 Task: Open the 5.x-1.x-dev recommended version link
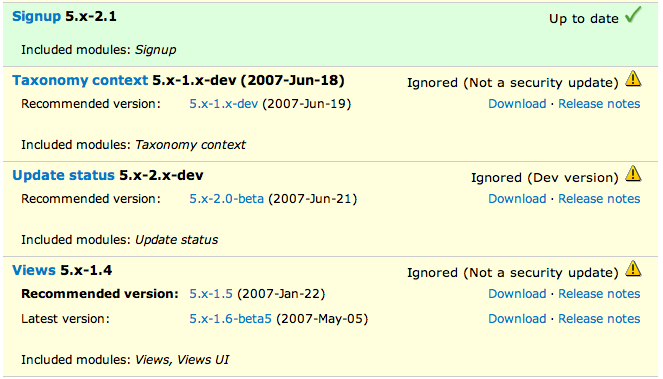(x=224, y=104)
